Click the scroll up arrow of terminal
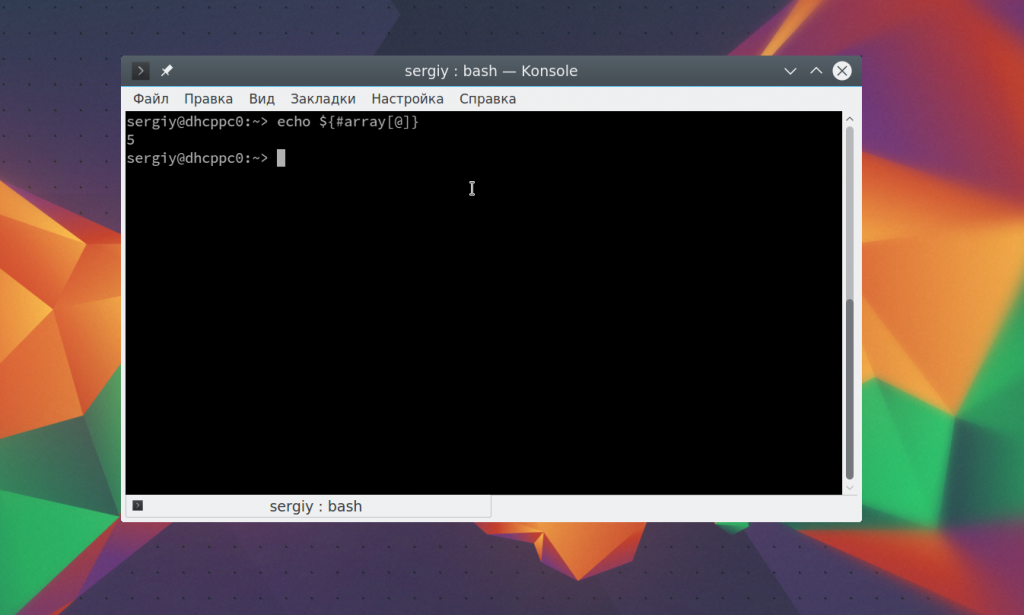 [850, 118]
